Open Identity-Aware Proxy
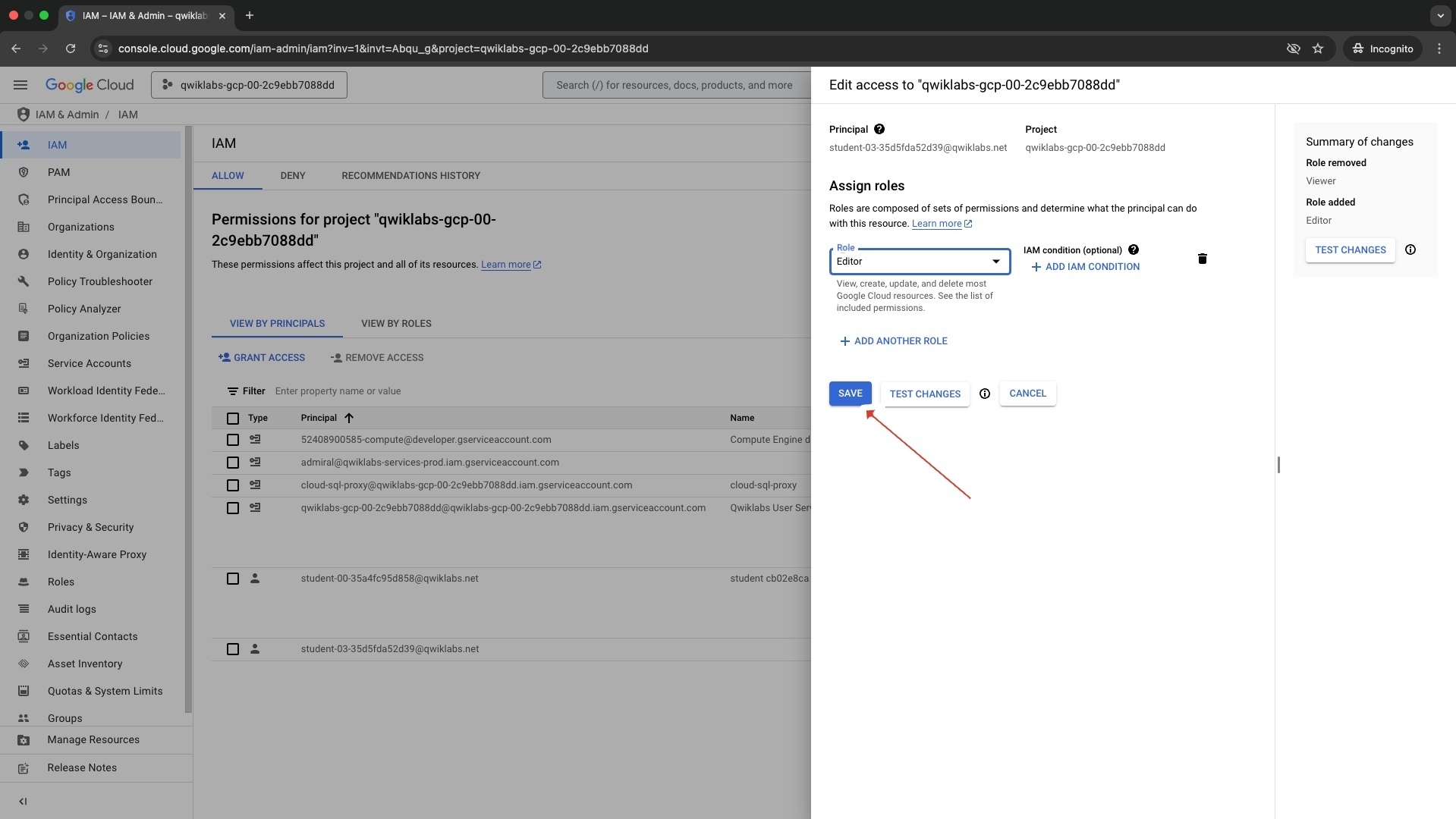This screenshot has width=1456, height=819. pos(91,554)
